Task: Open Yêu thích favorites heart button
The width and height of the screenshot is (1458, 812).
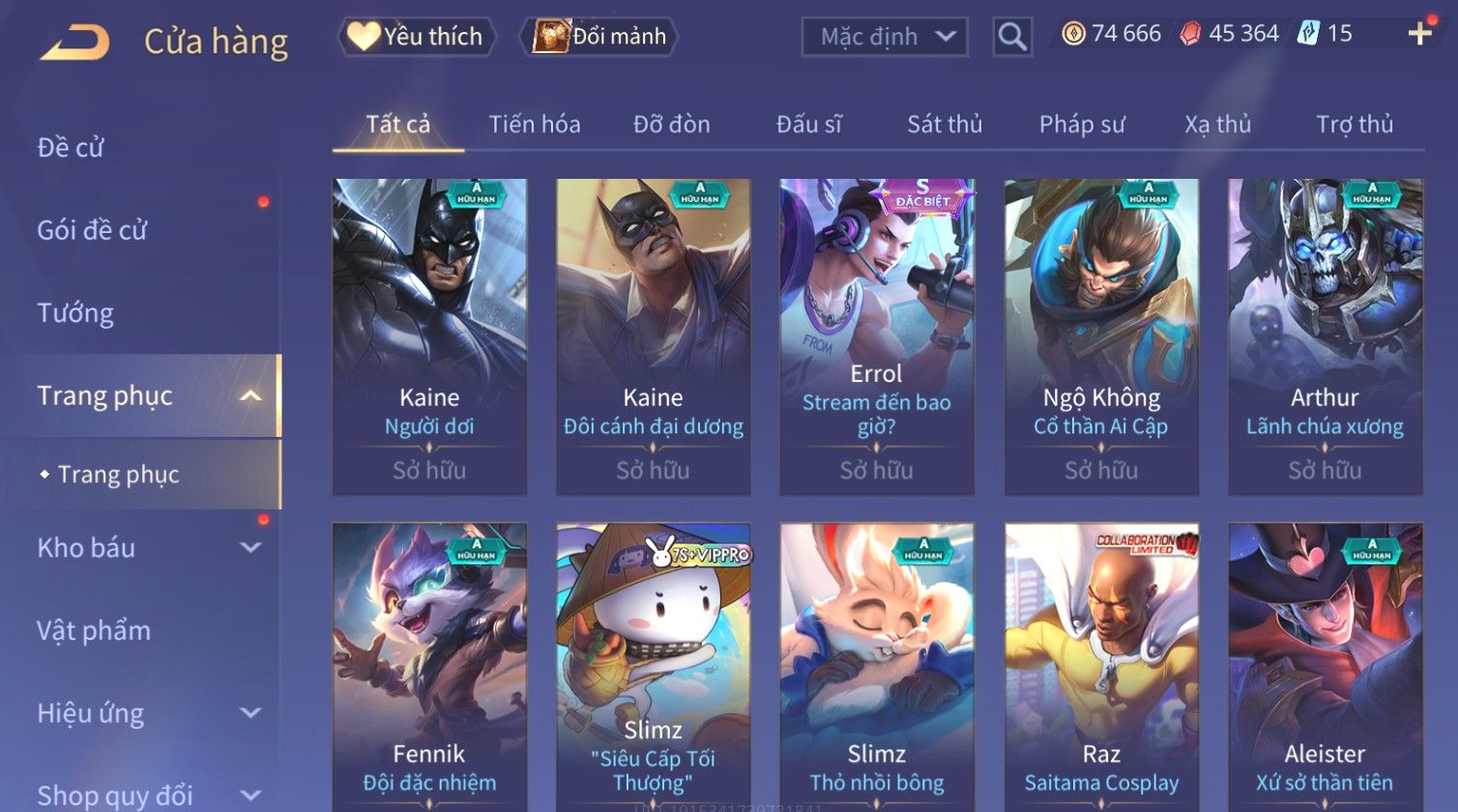Action: click(x=416, y=37)
